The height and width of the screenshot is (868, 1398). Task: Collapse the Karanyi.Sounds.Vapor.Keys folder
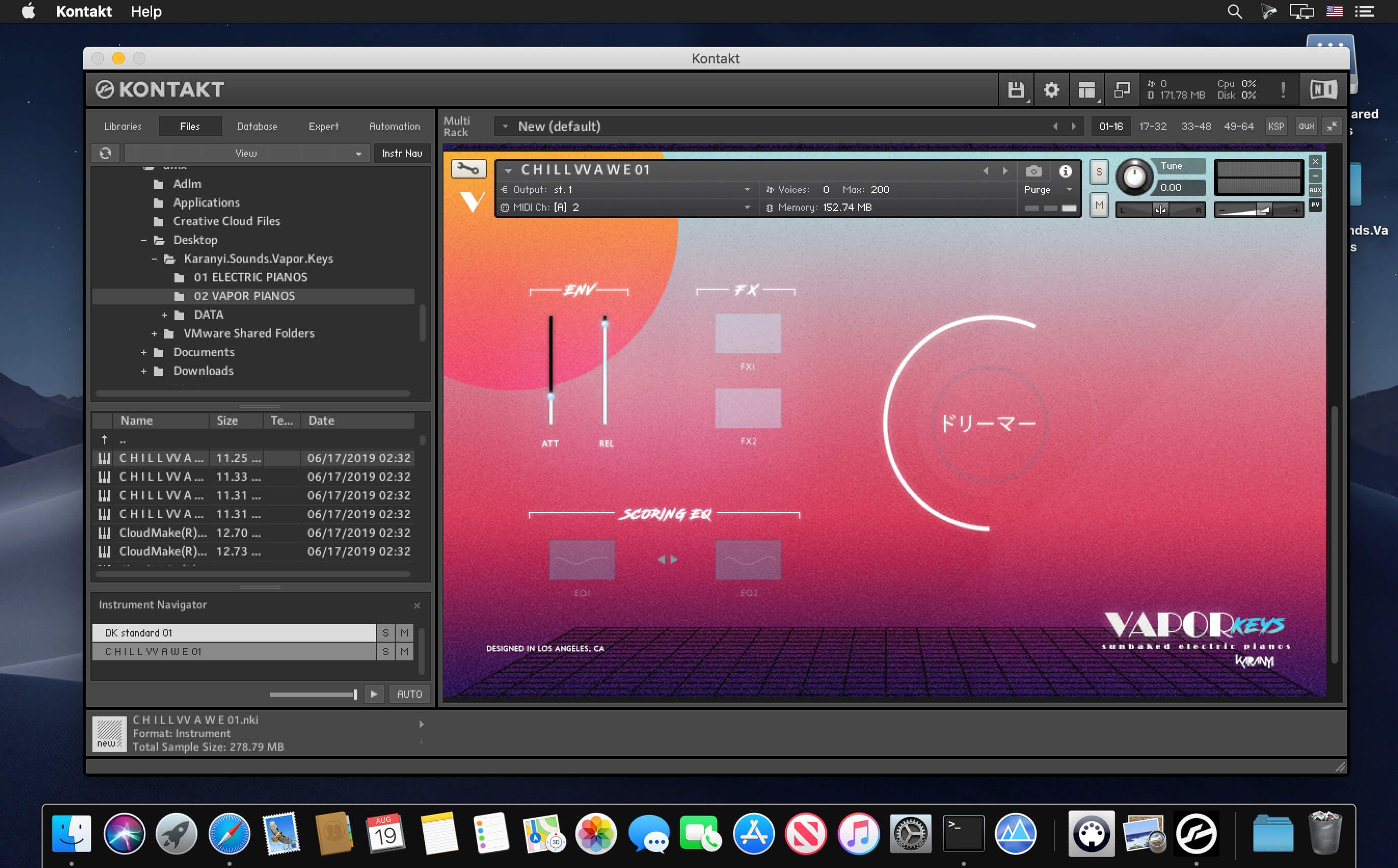pos(154,259)
